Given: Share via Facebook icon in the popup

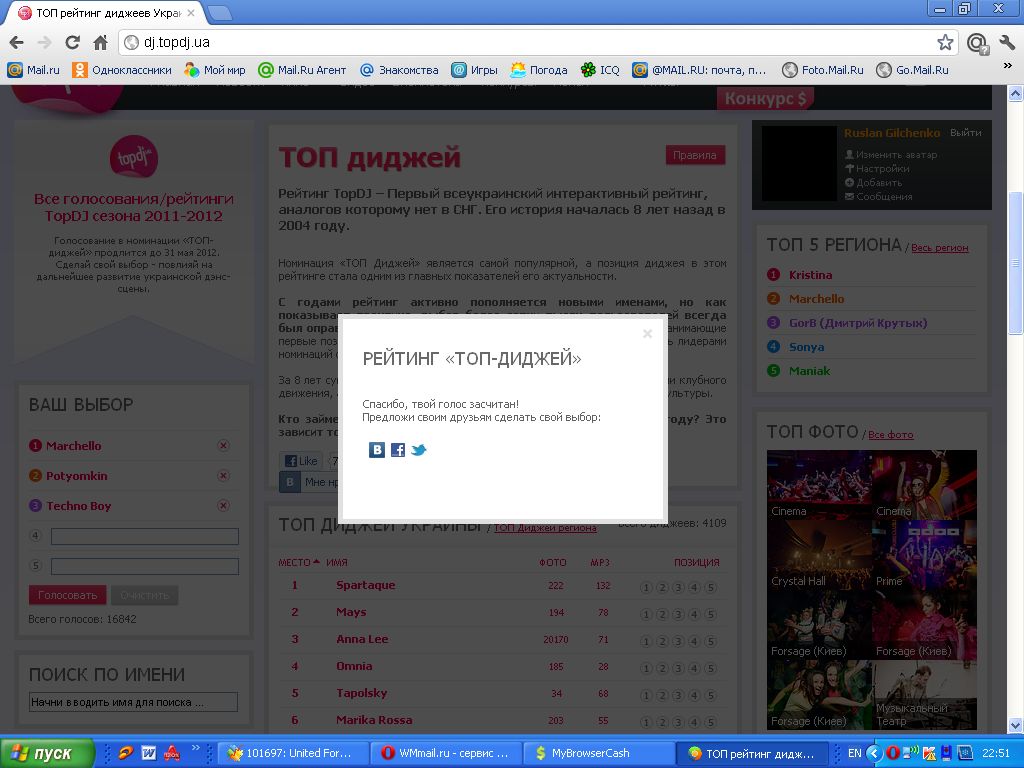Looking at the screenshot, I should (398, 450).
